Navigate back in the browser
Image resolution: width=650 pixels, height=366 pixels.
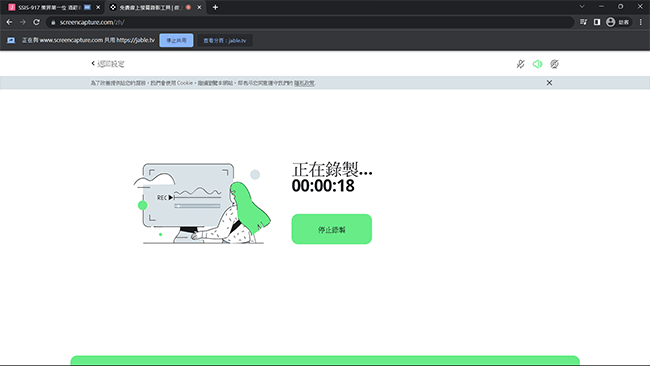click(9, 22)
